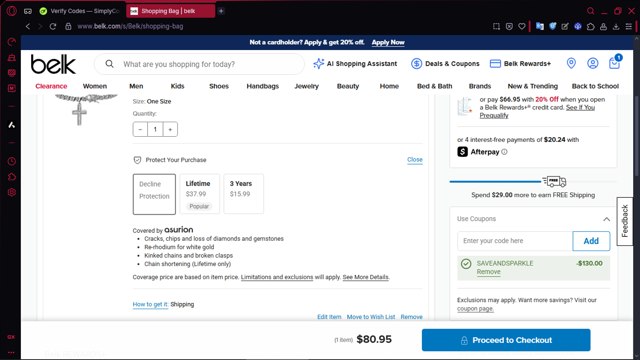Screen dimensions: 640x360
Task: Click the padlock site info icon
Action: 68,26
